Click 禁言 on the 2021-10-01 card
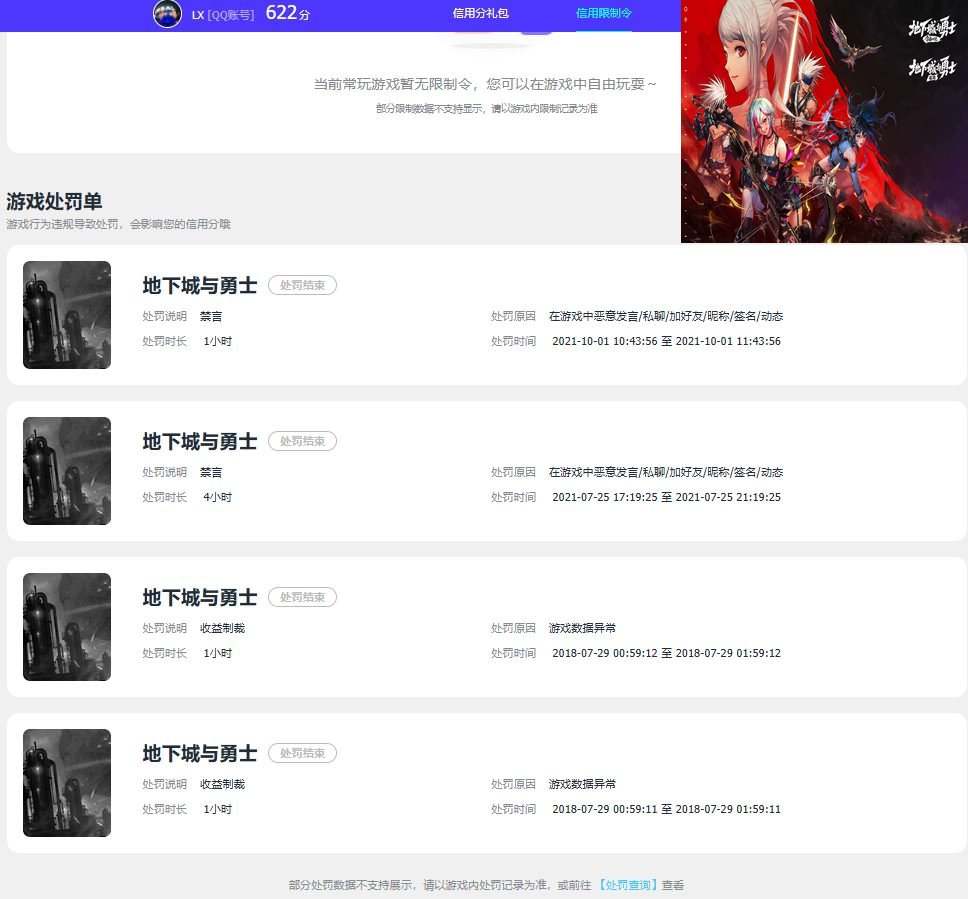968x899 pixels. point(211,316)
